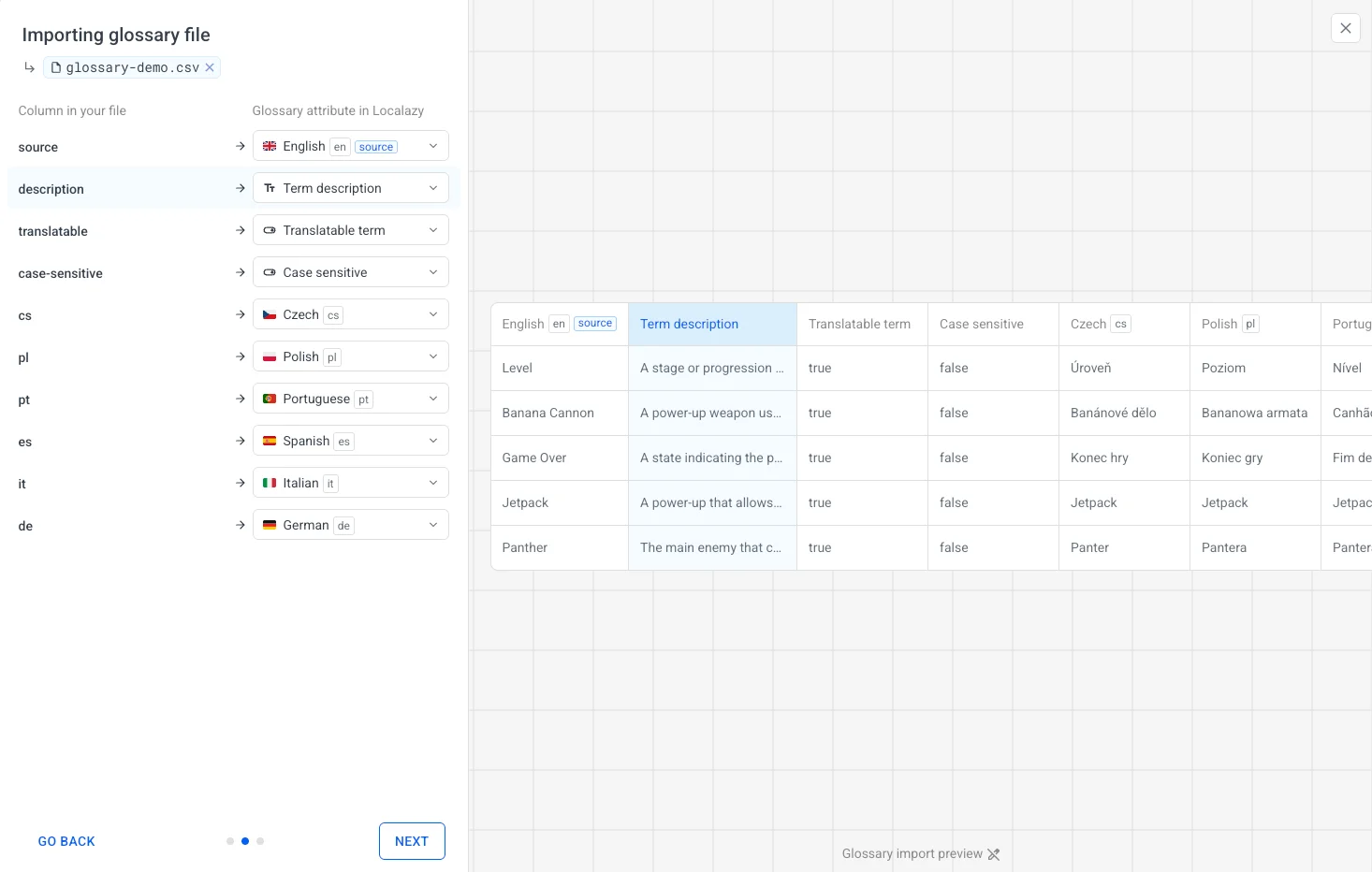
Task: Select the current middle step dot
Action: tap(245, 841)
